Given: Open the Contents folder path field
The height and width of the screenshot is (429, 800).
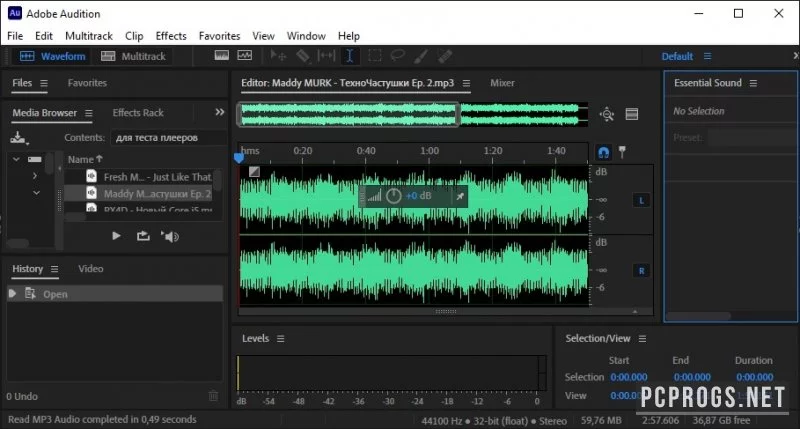Looking at the screenshot, I should pyautogui.click(x=167, y=138).
